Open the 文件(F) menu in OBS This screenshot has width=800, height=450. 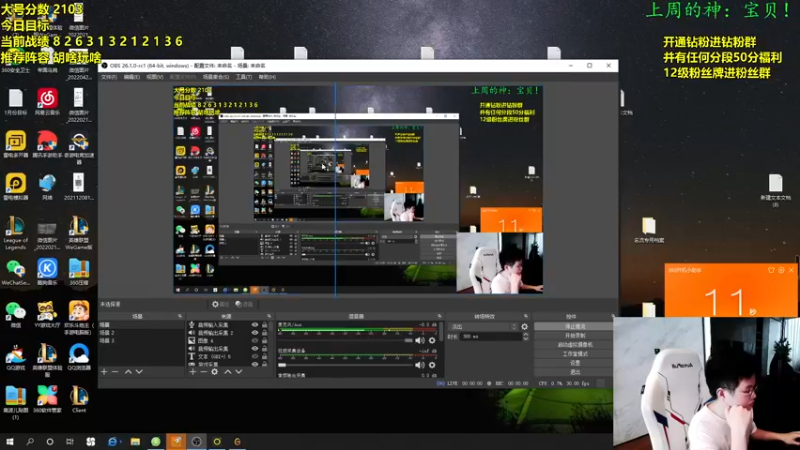109,77
